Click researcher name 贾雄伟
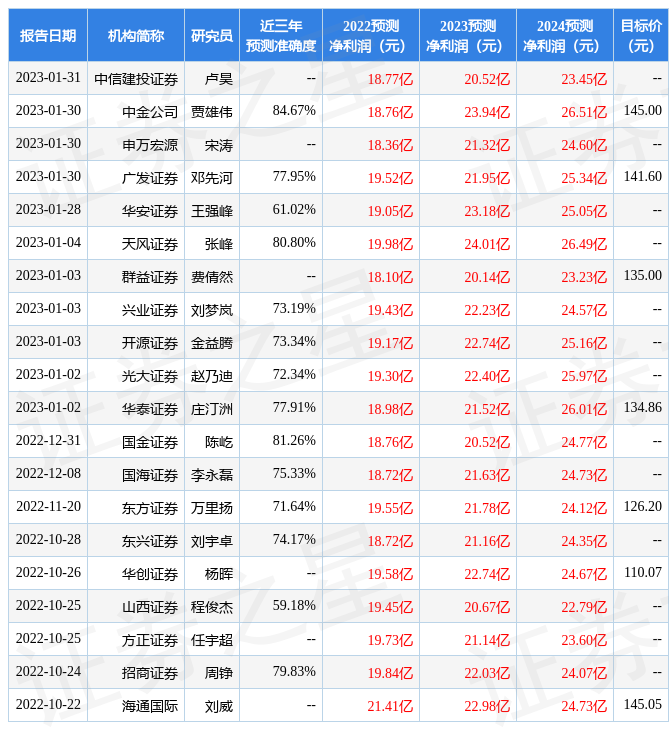 click(212, 112)
